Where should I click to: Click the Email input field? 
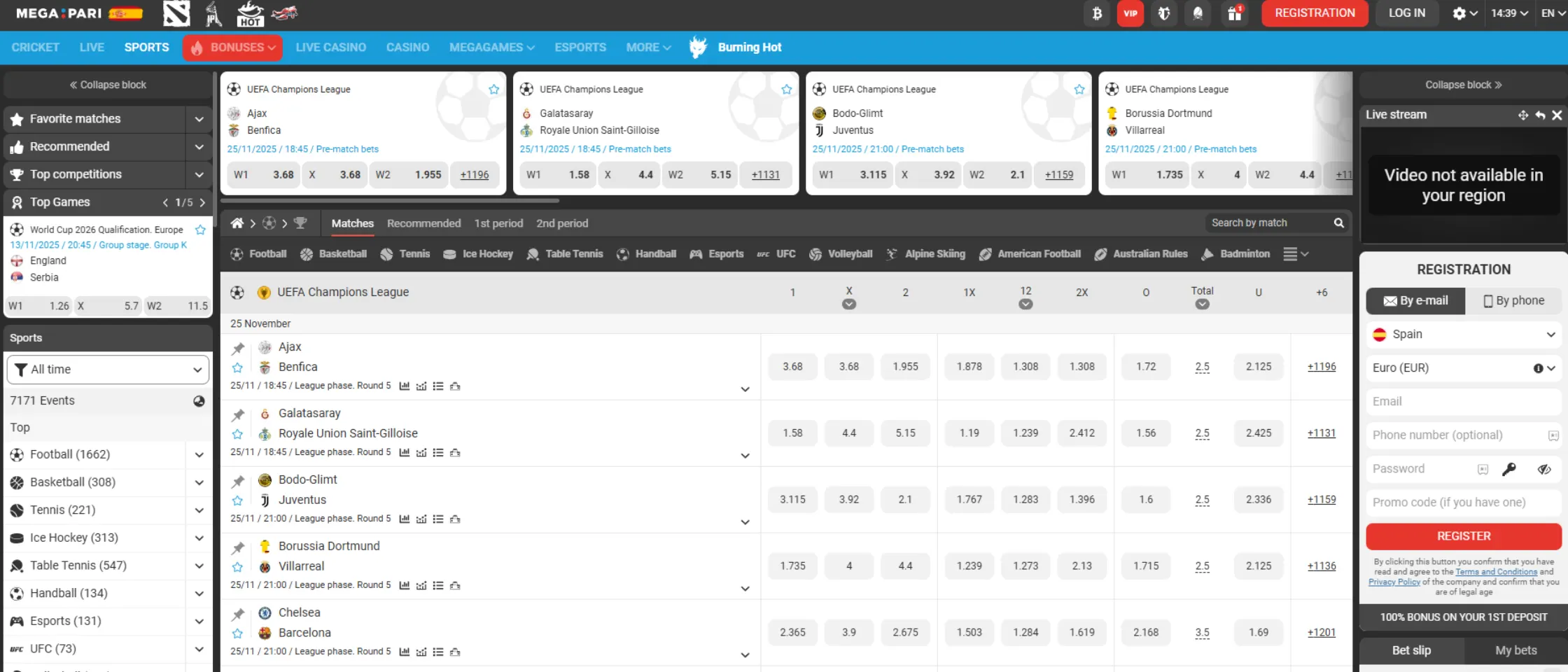point(1463,401)
